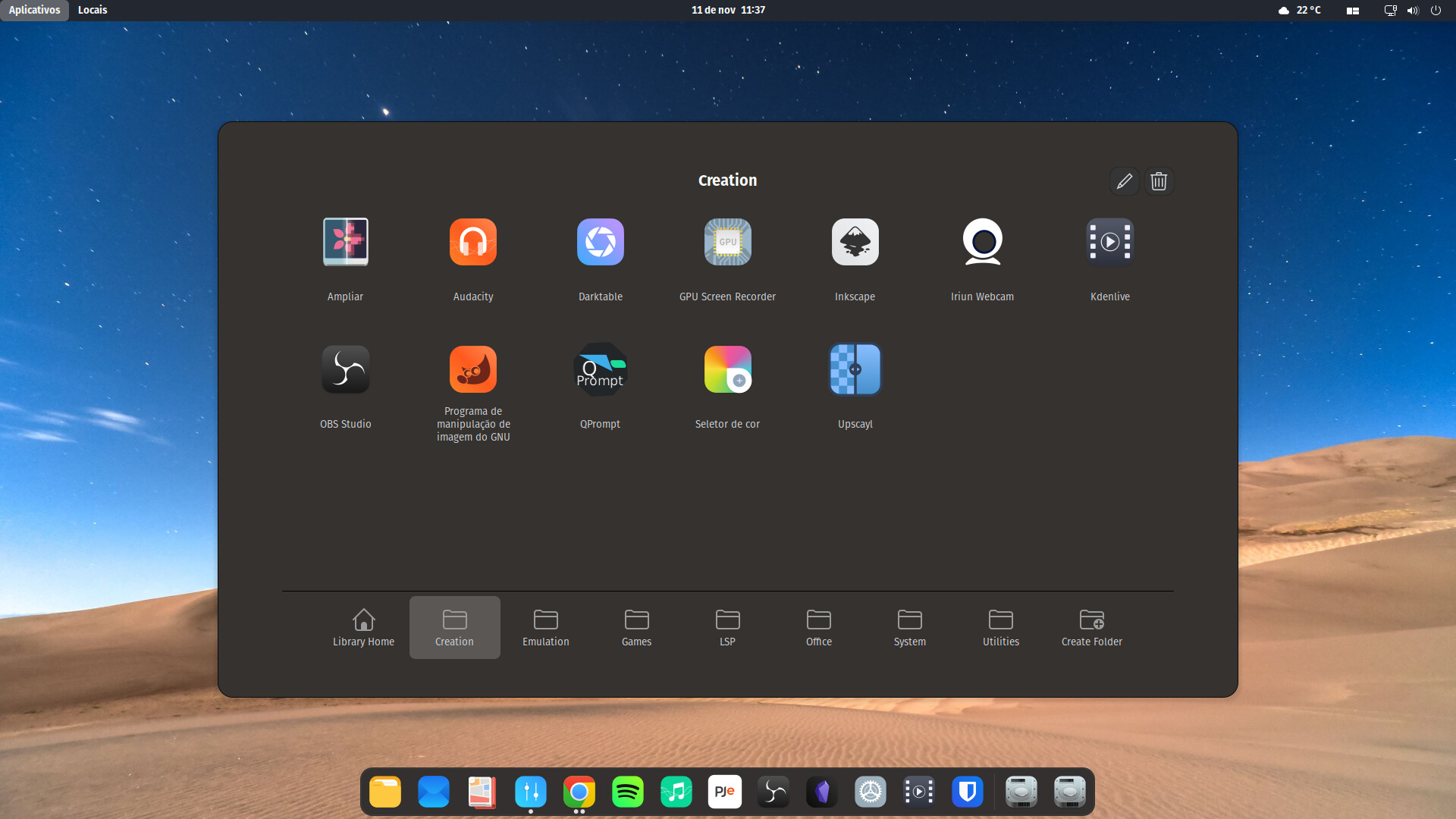Open the Upscayl app
The height and width of the screenshot is (819, 1456).
[x=855, y=370]
